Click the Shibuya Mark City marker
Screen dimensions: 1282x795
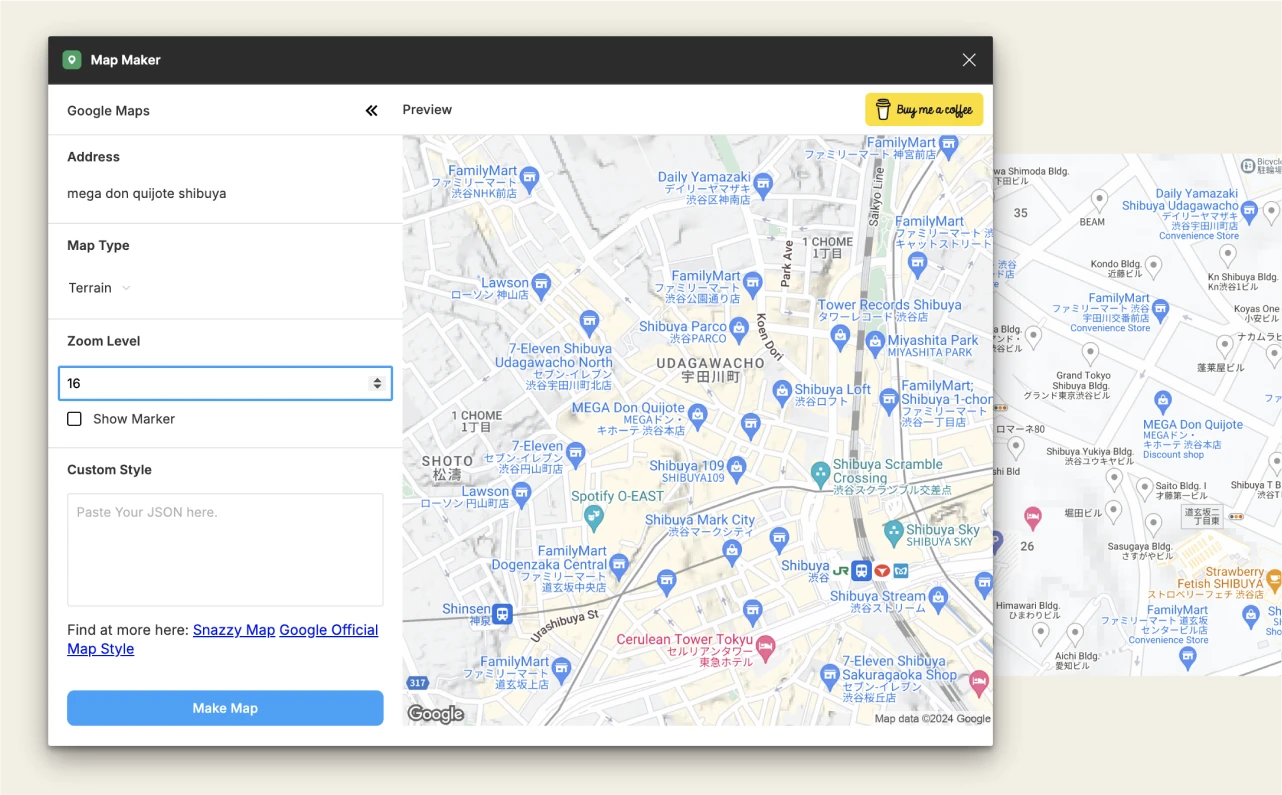(x=733, y=551)
